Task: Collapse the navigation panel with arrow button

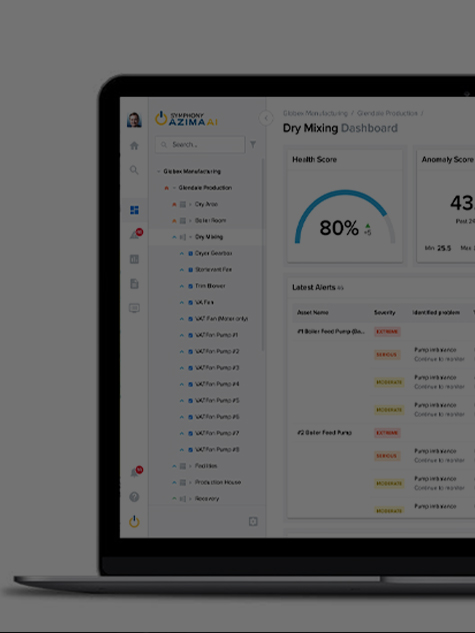Action: pos(266,118)
